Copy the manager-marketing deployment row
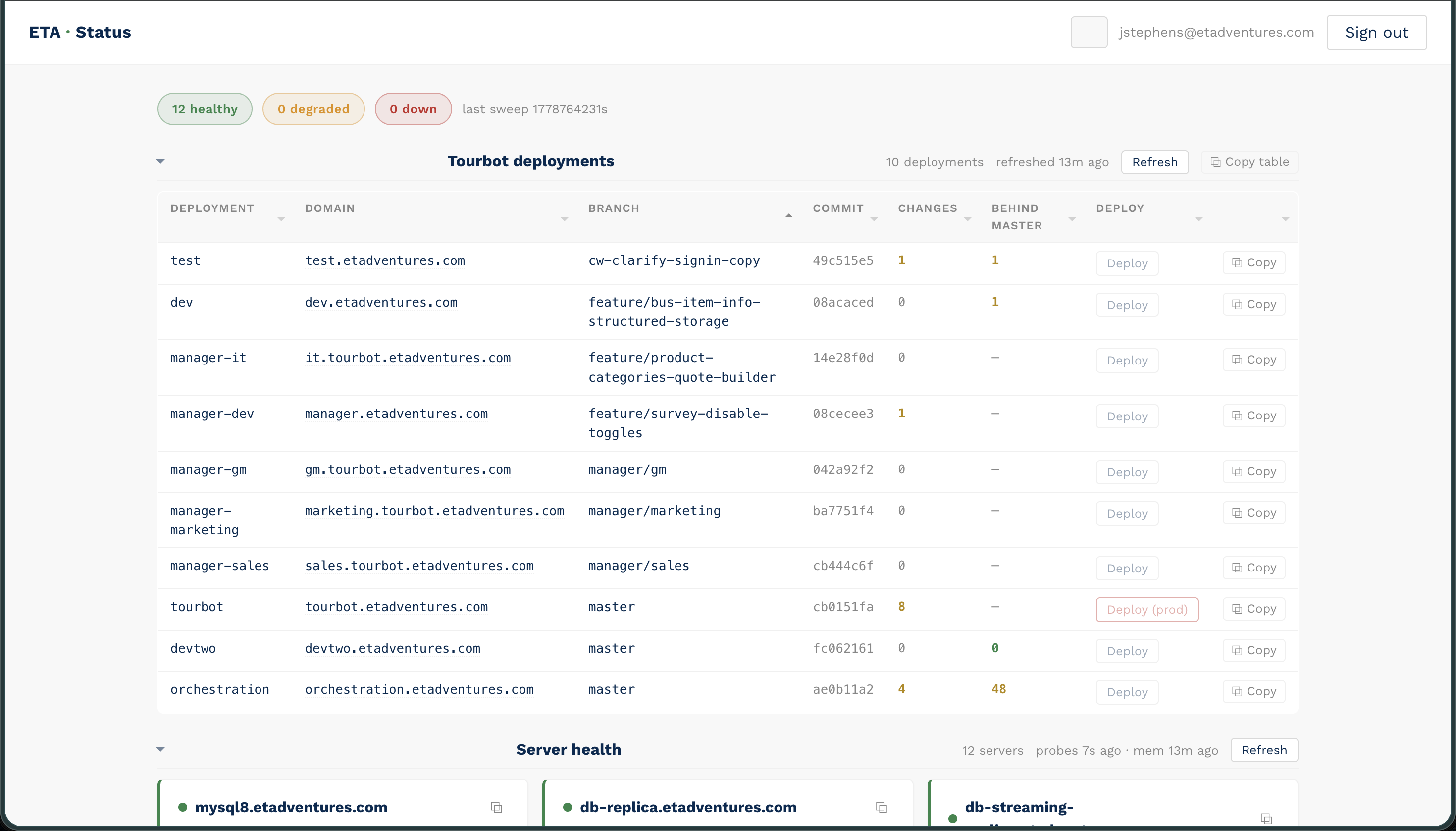 tap(1253, 513)
